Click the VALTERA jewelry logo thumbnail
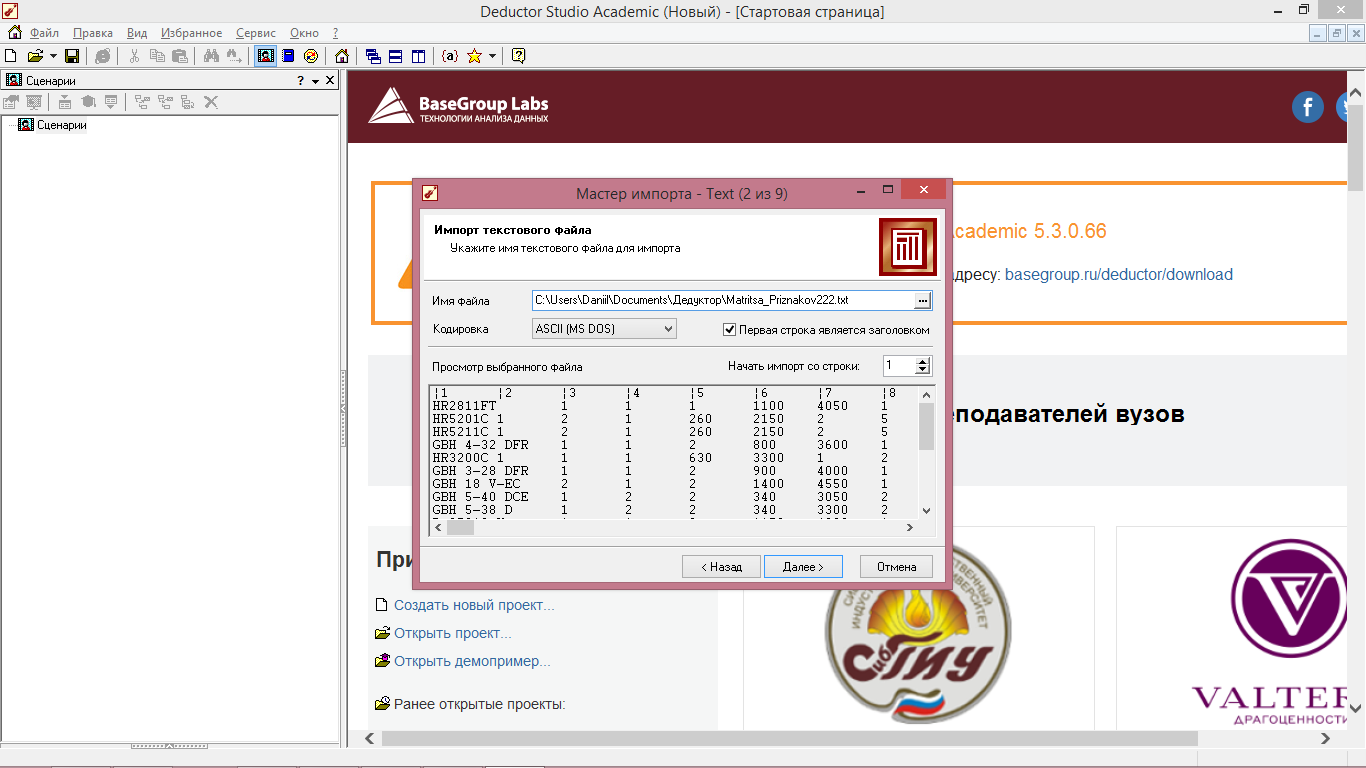The height and width of the screenshot is (768, 1366). pos(1271,632)
